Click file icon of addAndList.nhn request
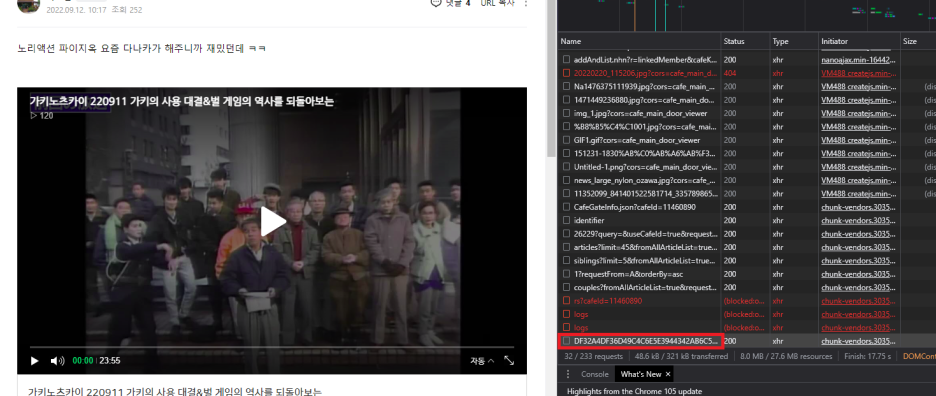 tap(567, 60)
